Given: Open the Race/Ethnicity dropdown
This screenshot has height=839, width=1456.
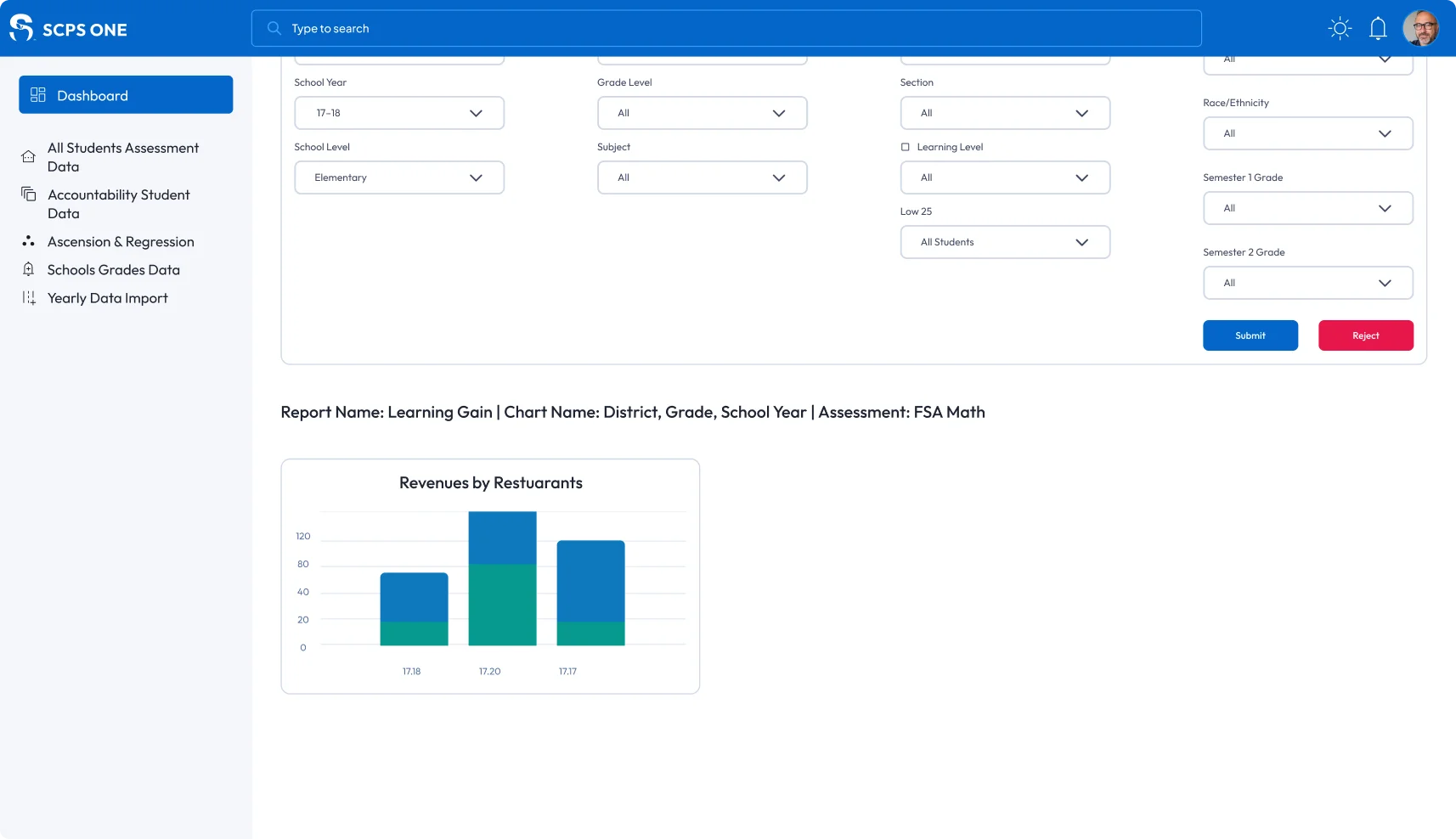Looking at the screenshot, I should (x=1307, y=133).
